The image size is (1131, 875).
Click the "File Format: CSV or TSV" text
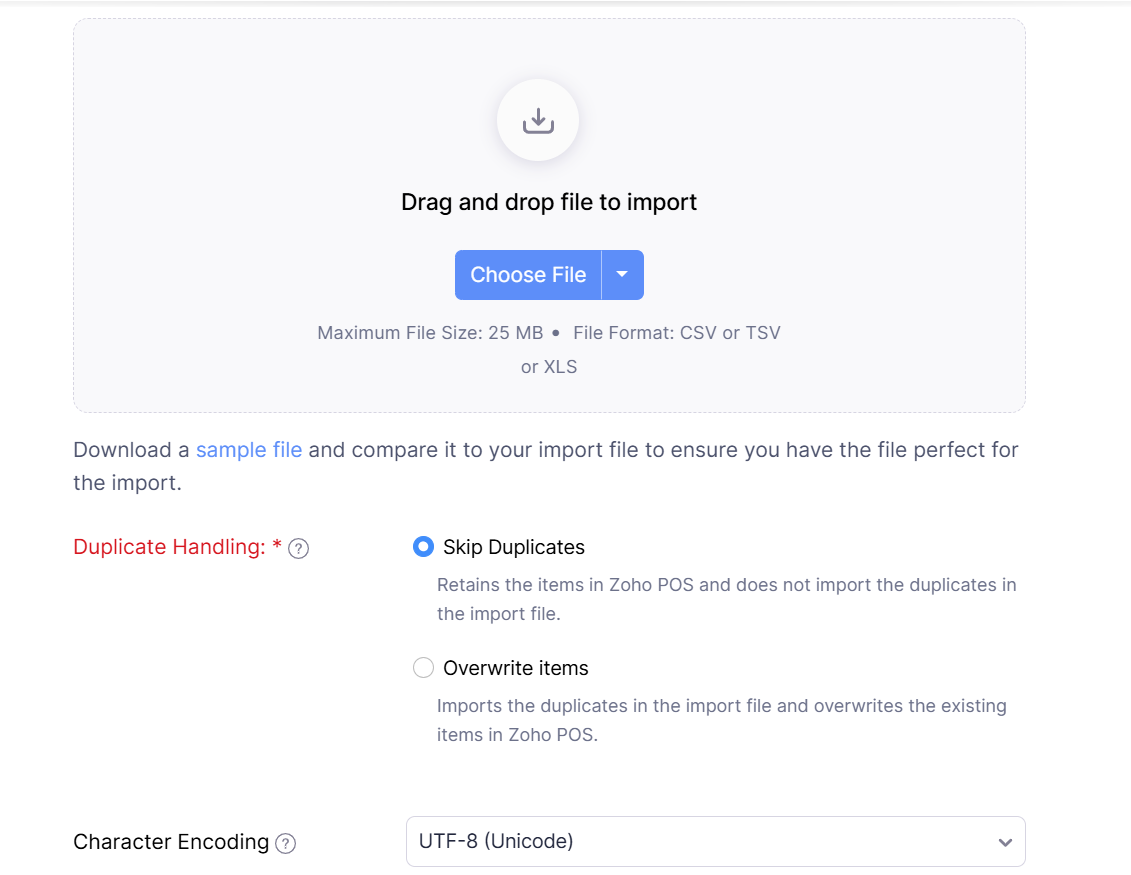coord(676,333)
